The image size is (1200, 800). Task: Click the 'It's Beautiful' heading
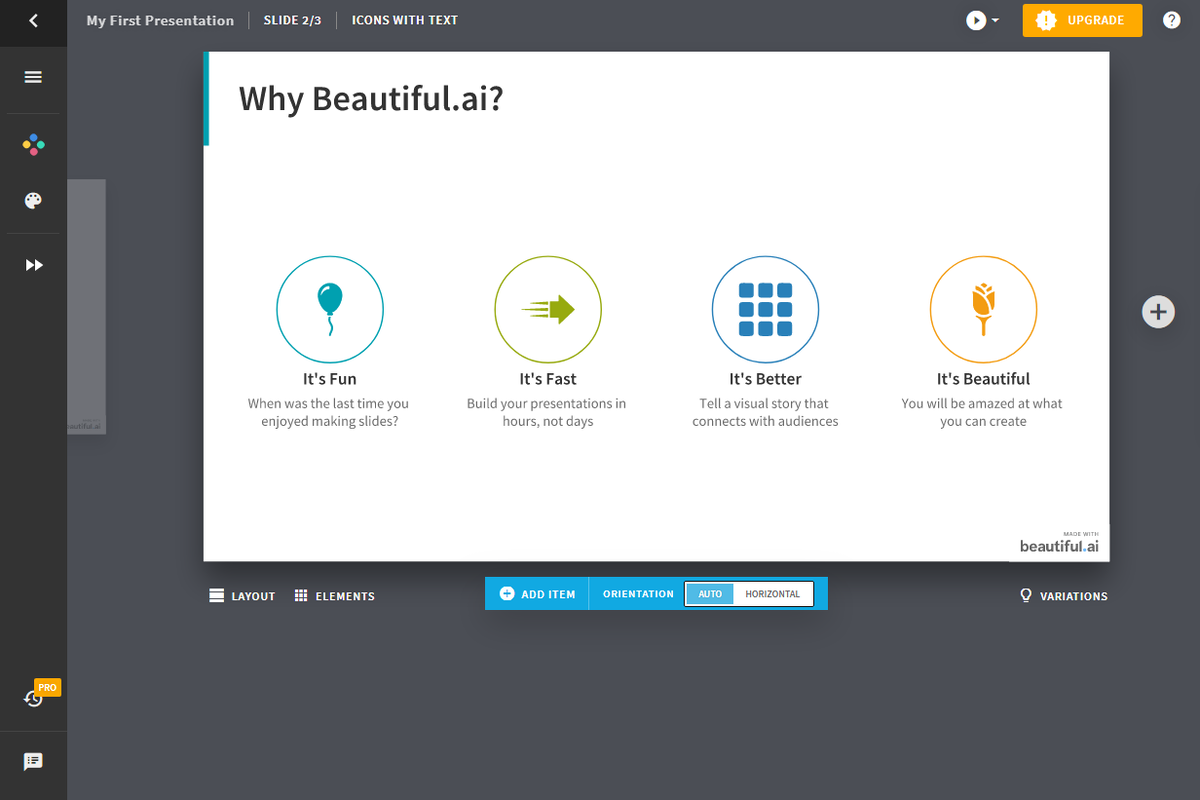983,379
